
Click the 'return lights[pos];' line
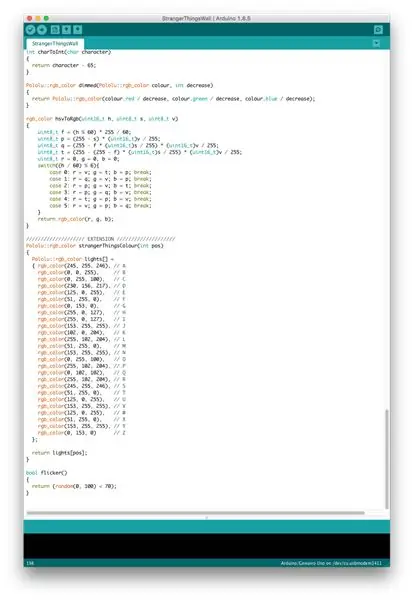(x=60, y=453)
